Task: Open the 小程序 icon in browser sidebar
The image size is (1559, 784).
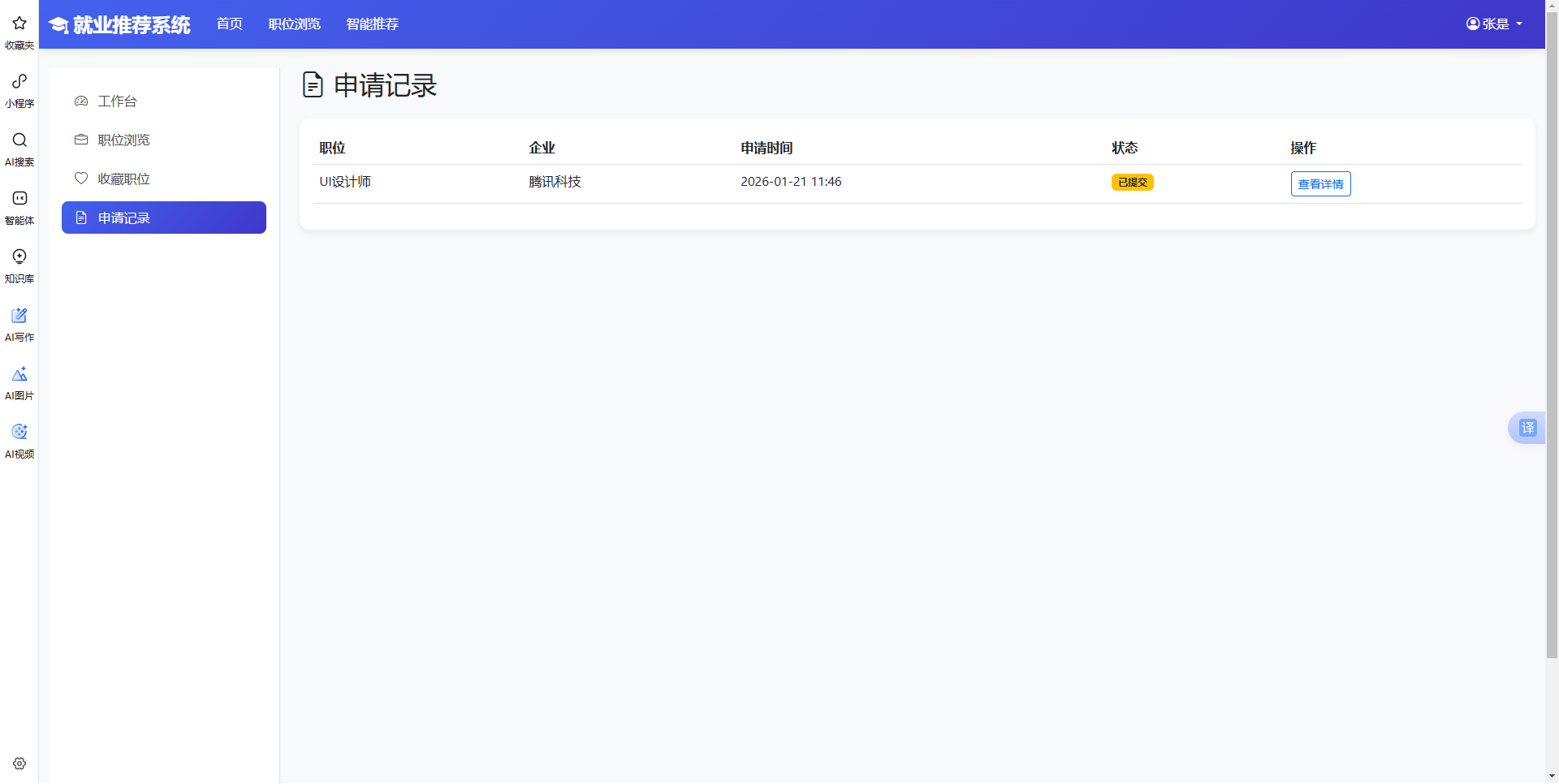Action: tap(19, 81)
